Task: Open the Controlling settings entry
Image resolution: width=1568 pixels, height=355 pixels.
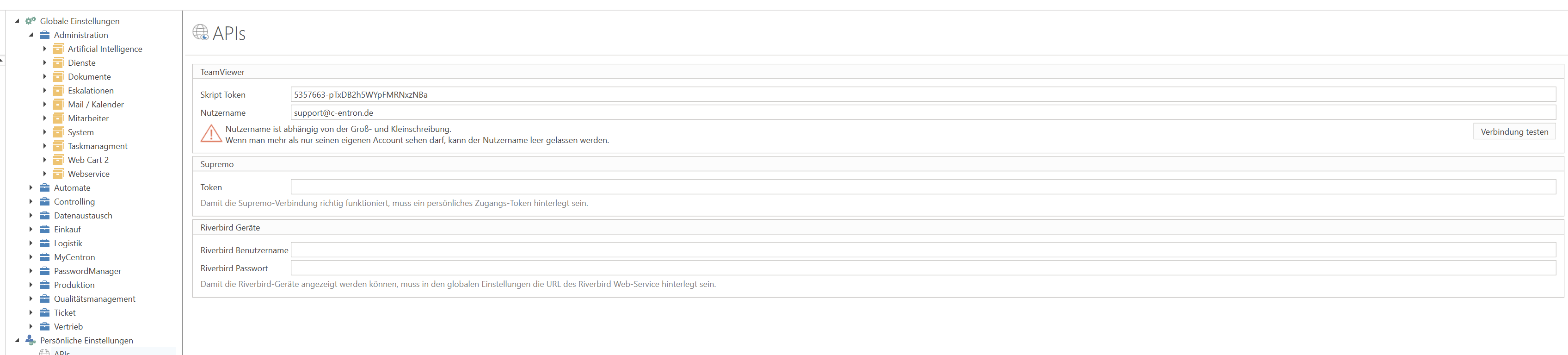Action: 74,201
